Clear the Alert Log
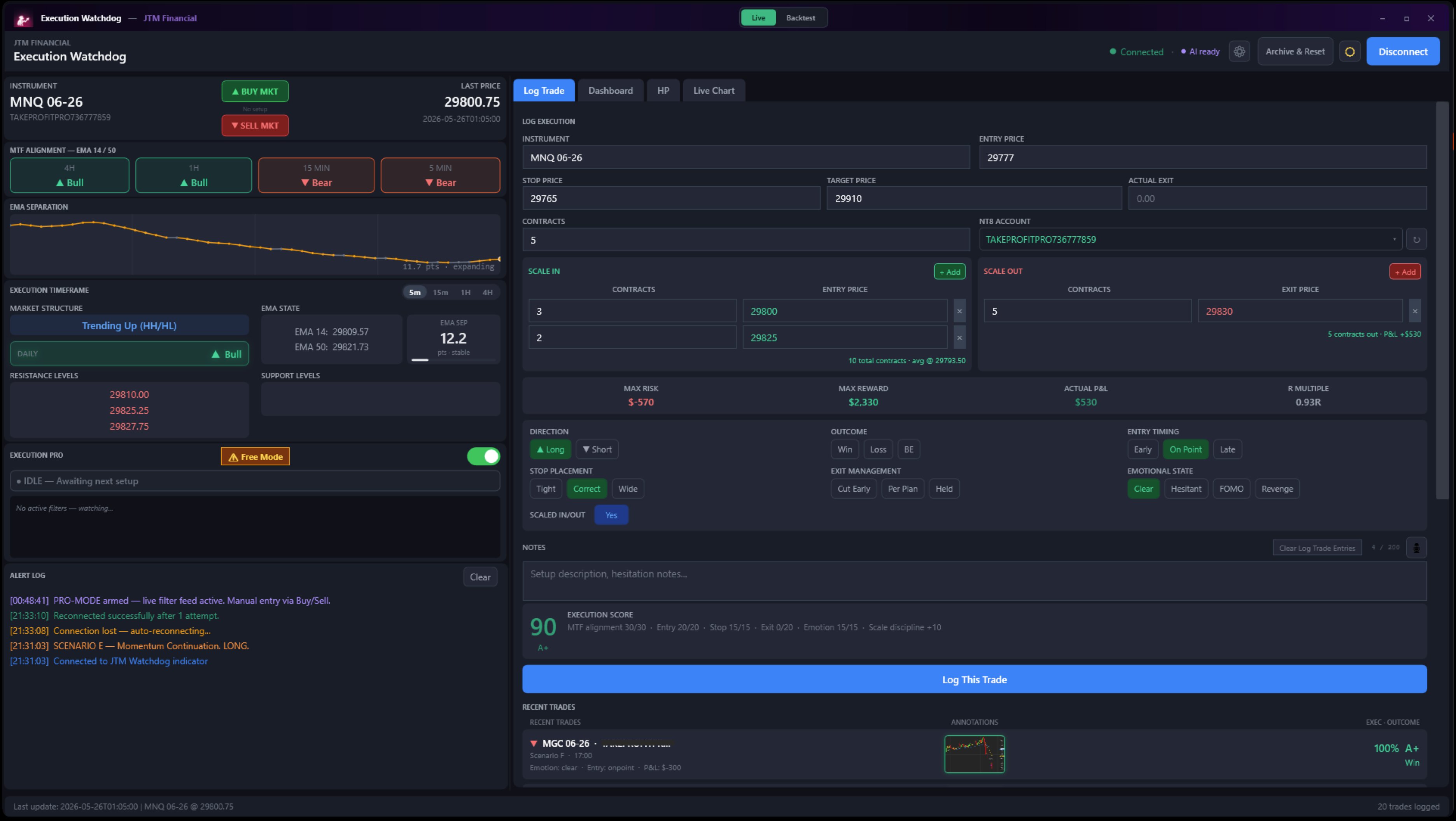 pyautogui.click(x=480, y=577)
